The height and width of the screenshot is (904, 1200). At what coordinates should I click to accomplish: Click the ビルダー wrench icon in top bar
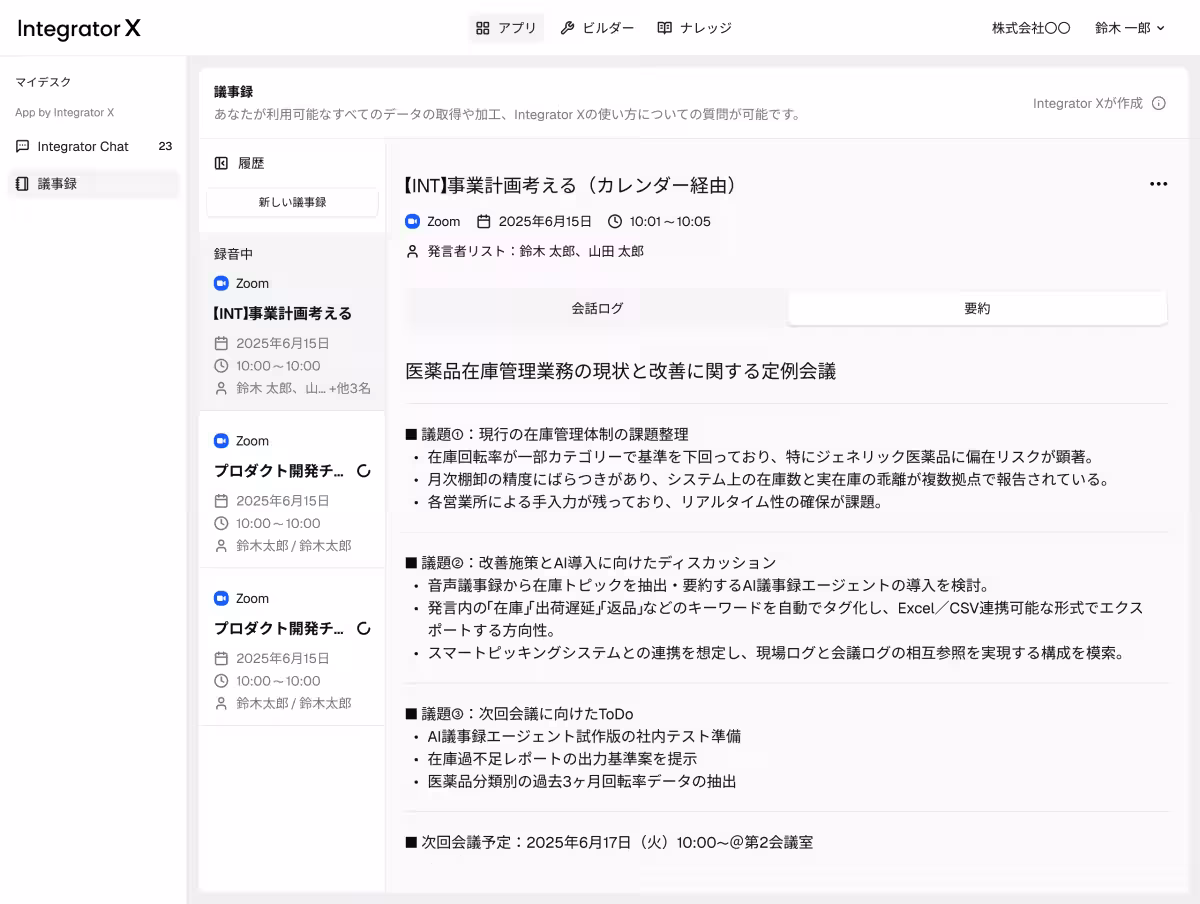(566, 27)
